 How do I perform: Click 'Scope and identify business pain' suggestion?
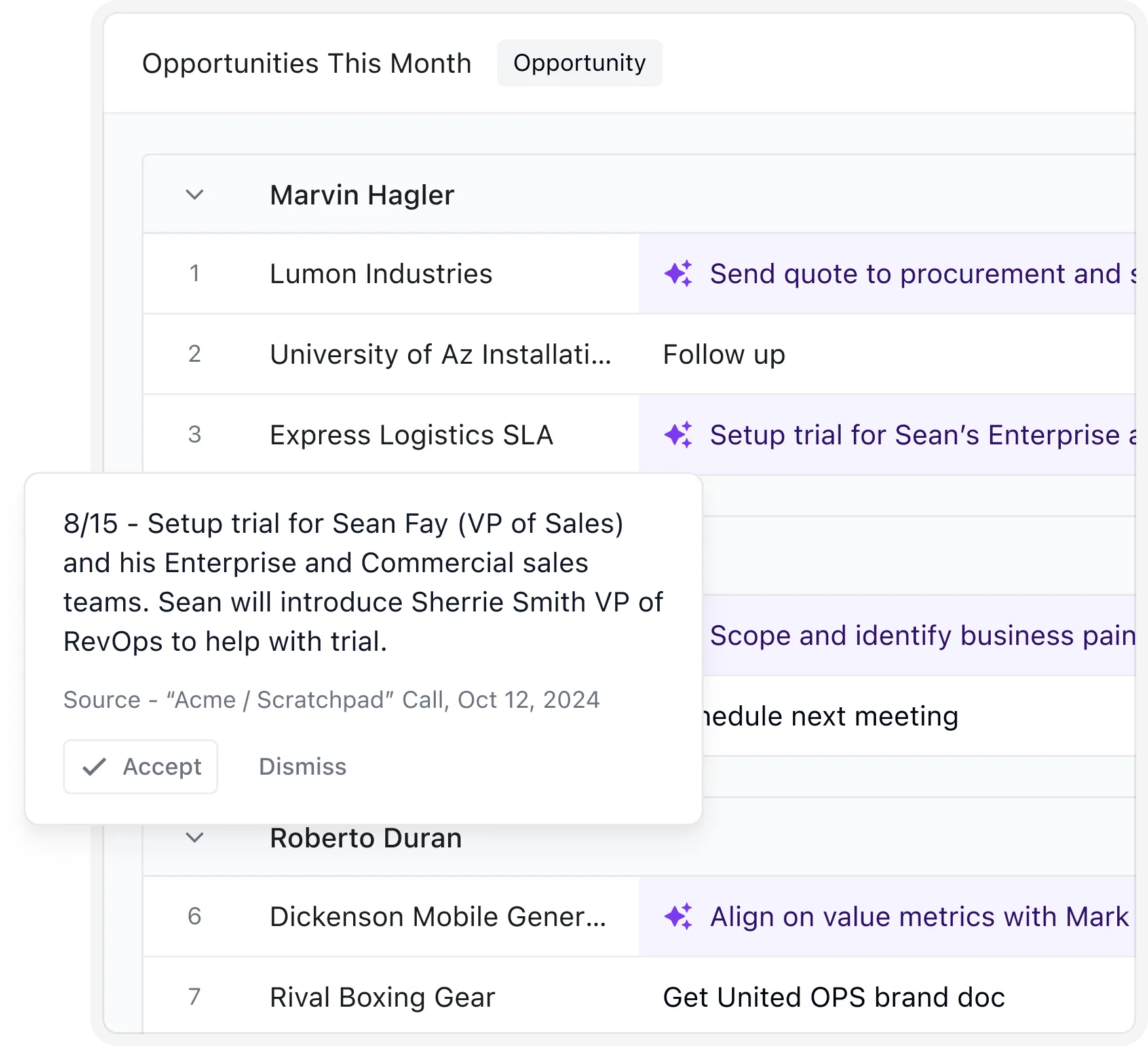(x=919, y=636)
